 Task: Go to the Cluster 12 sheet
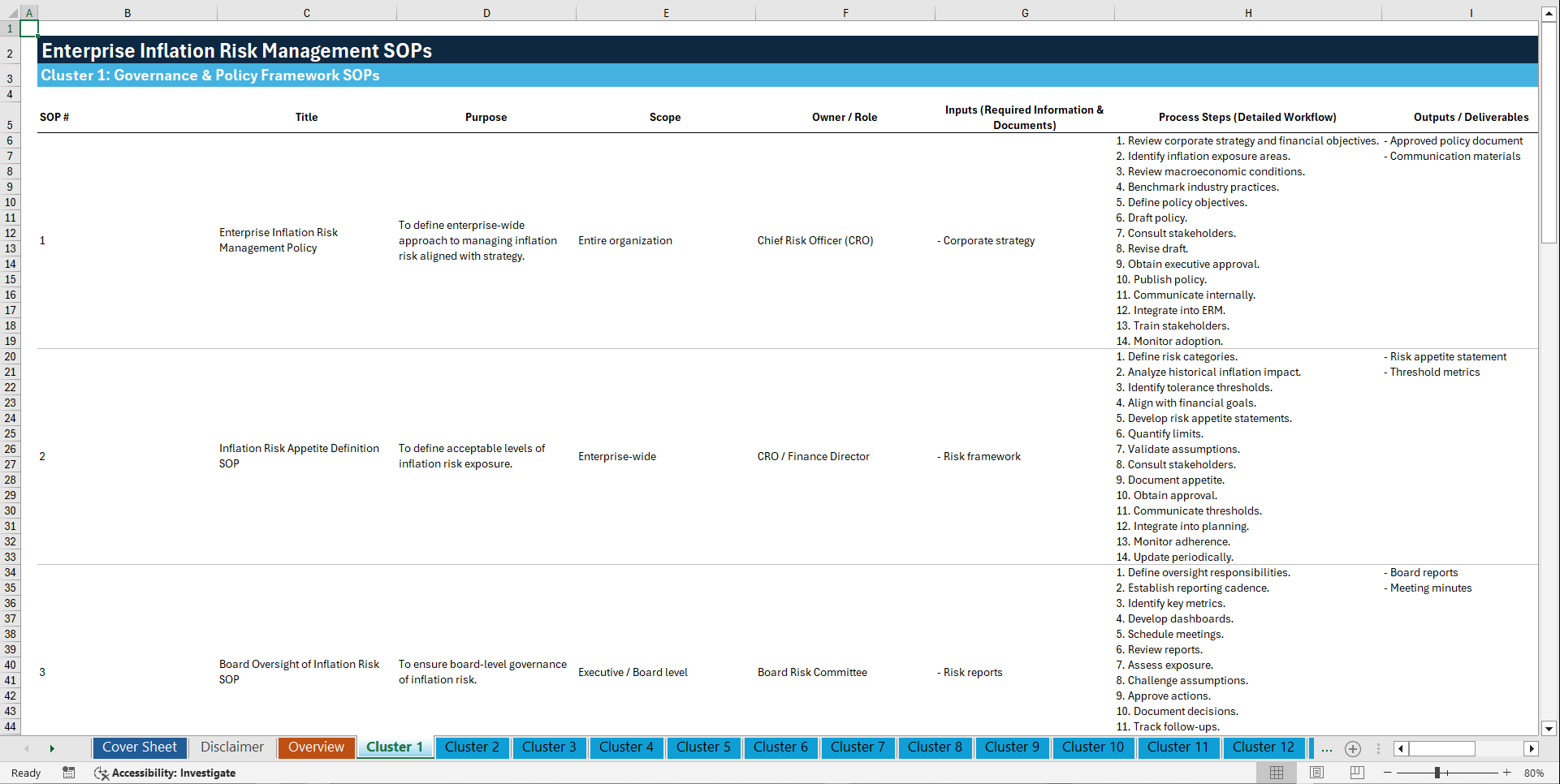point(1264,747)
